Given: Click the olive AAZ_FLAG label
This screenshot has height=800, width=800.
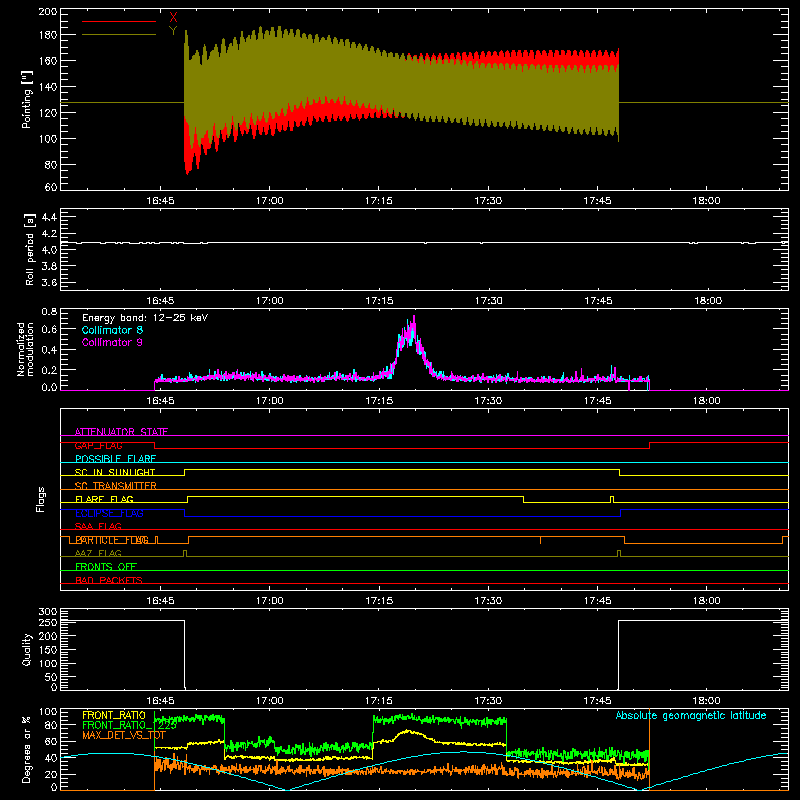Looking at the screenshot, I should [98, 553].
